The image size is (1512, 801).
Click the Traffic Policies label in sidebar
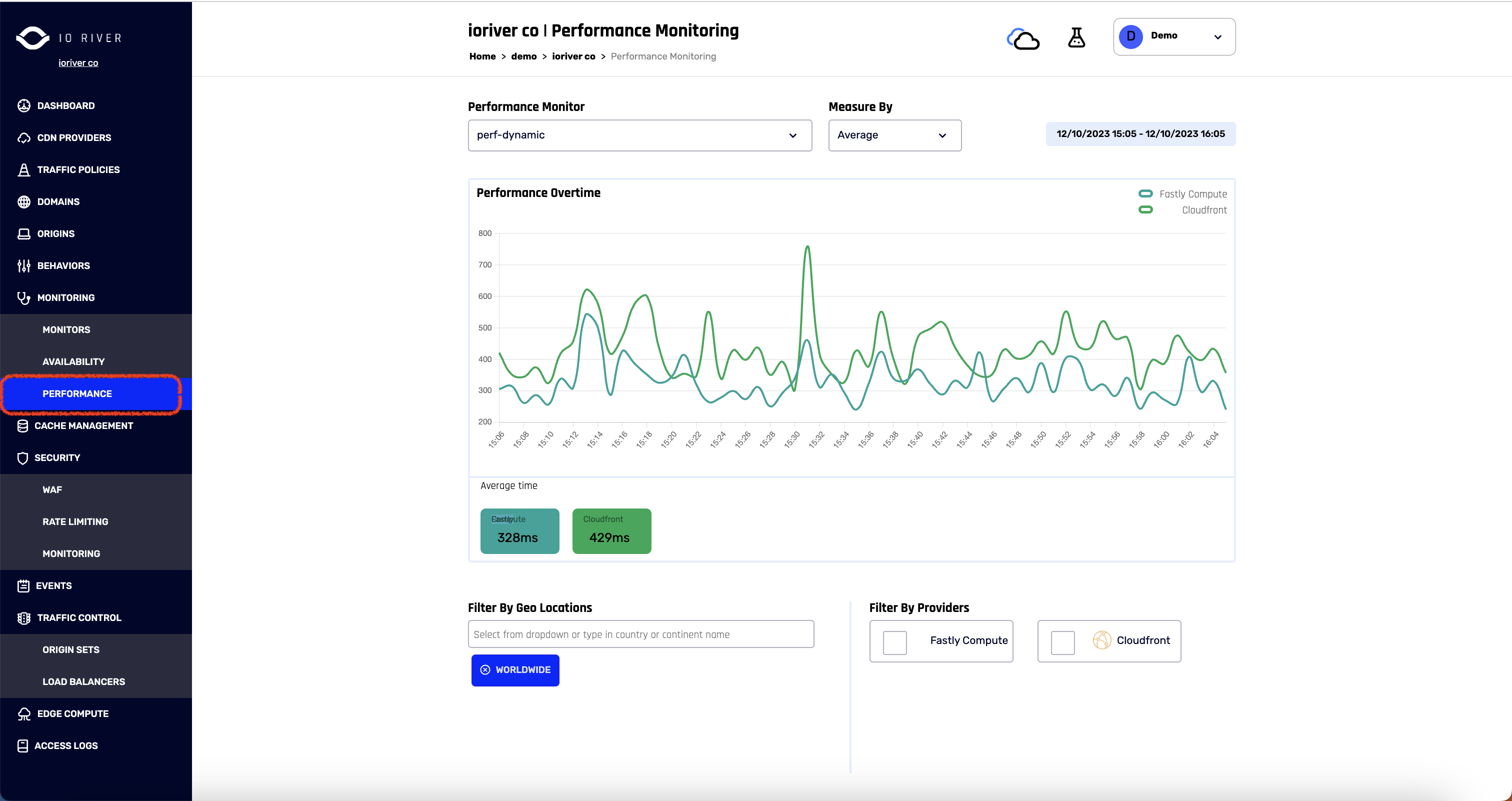pos(78,169)
